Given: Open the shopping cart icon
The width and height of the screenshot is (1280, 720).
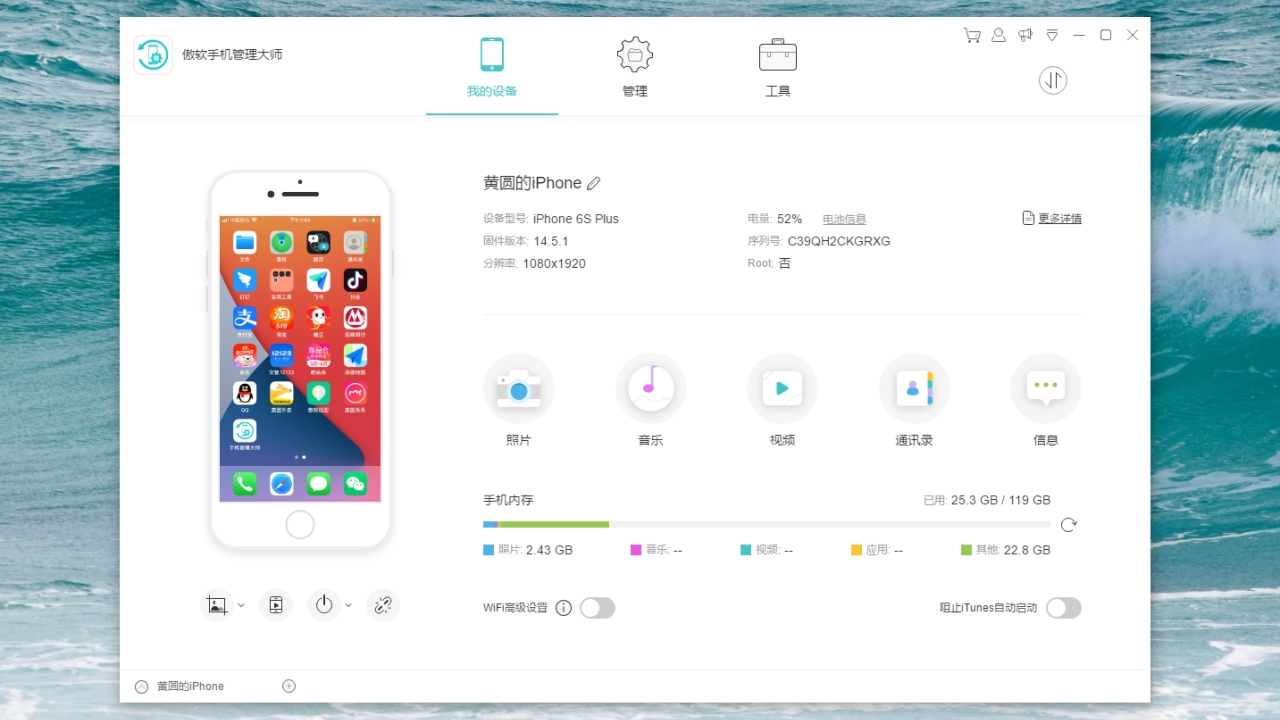Looking at the screenshot, I should click(972, 35).
